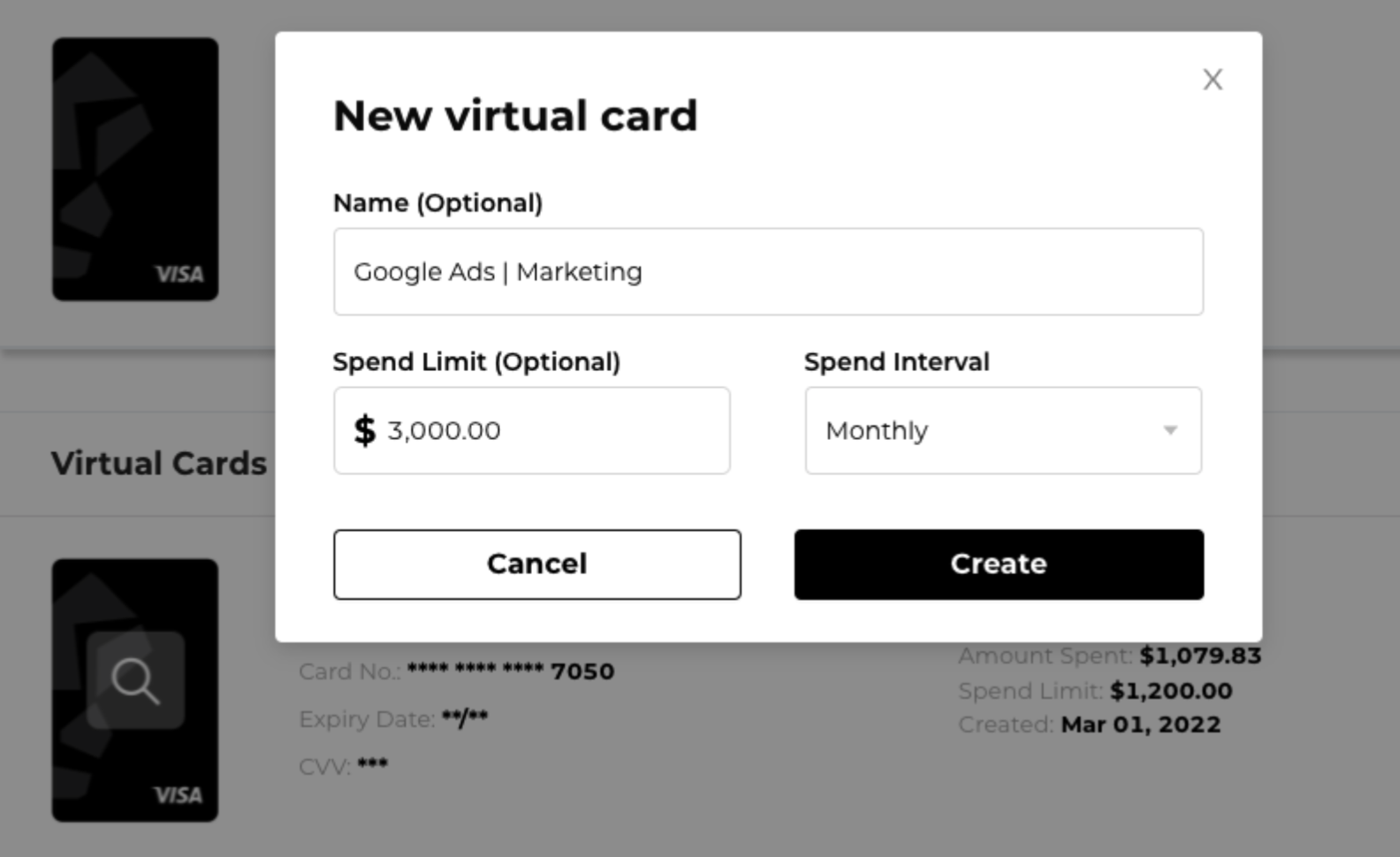
Task: Select the bottom virtual card thumbnail
Action: click(x=134, y=691)
